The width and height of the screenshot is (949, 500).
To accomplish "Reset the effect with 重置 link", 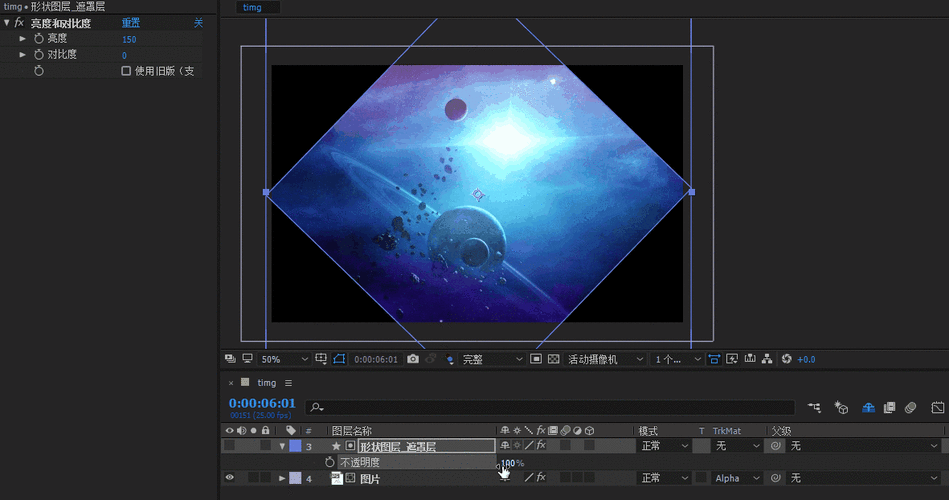I will click(x=131, y=23).
